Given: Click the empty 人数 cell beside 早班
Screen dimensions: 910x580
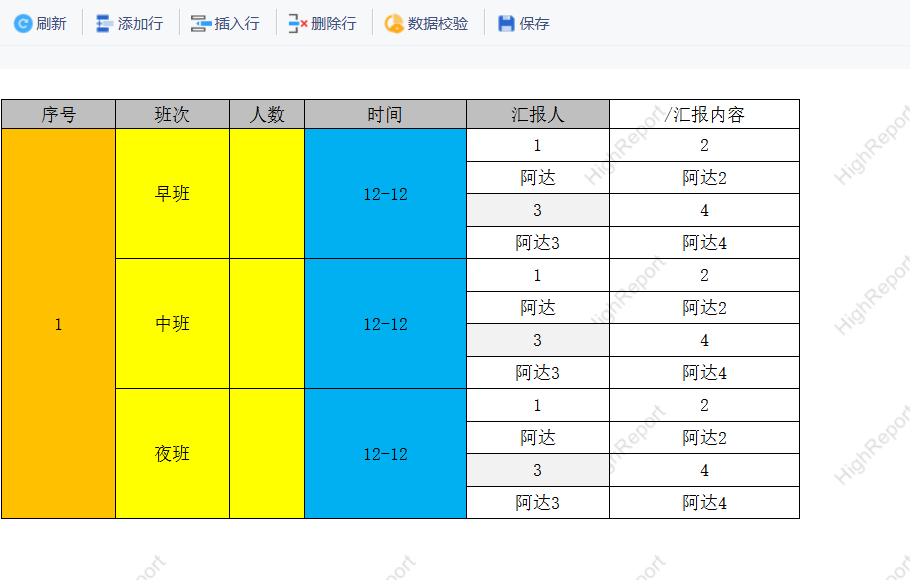Looking at the screenshot, I should point(267,194).
